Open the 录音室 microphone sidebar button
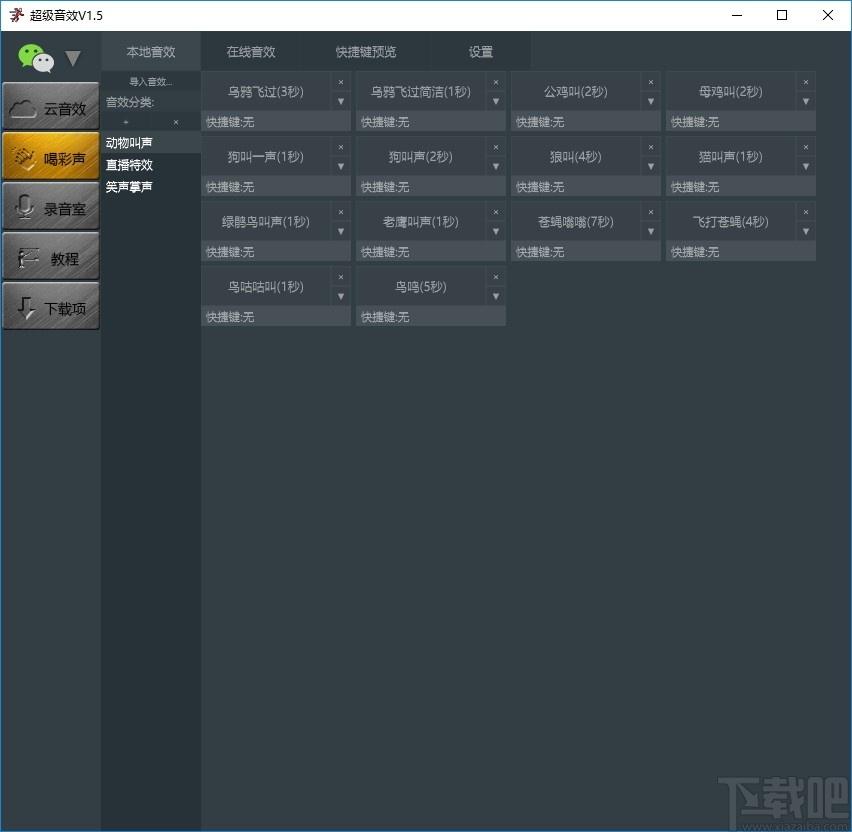Viewport: 852px width, 832px height. [x=51, y=206]
